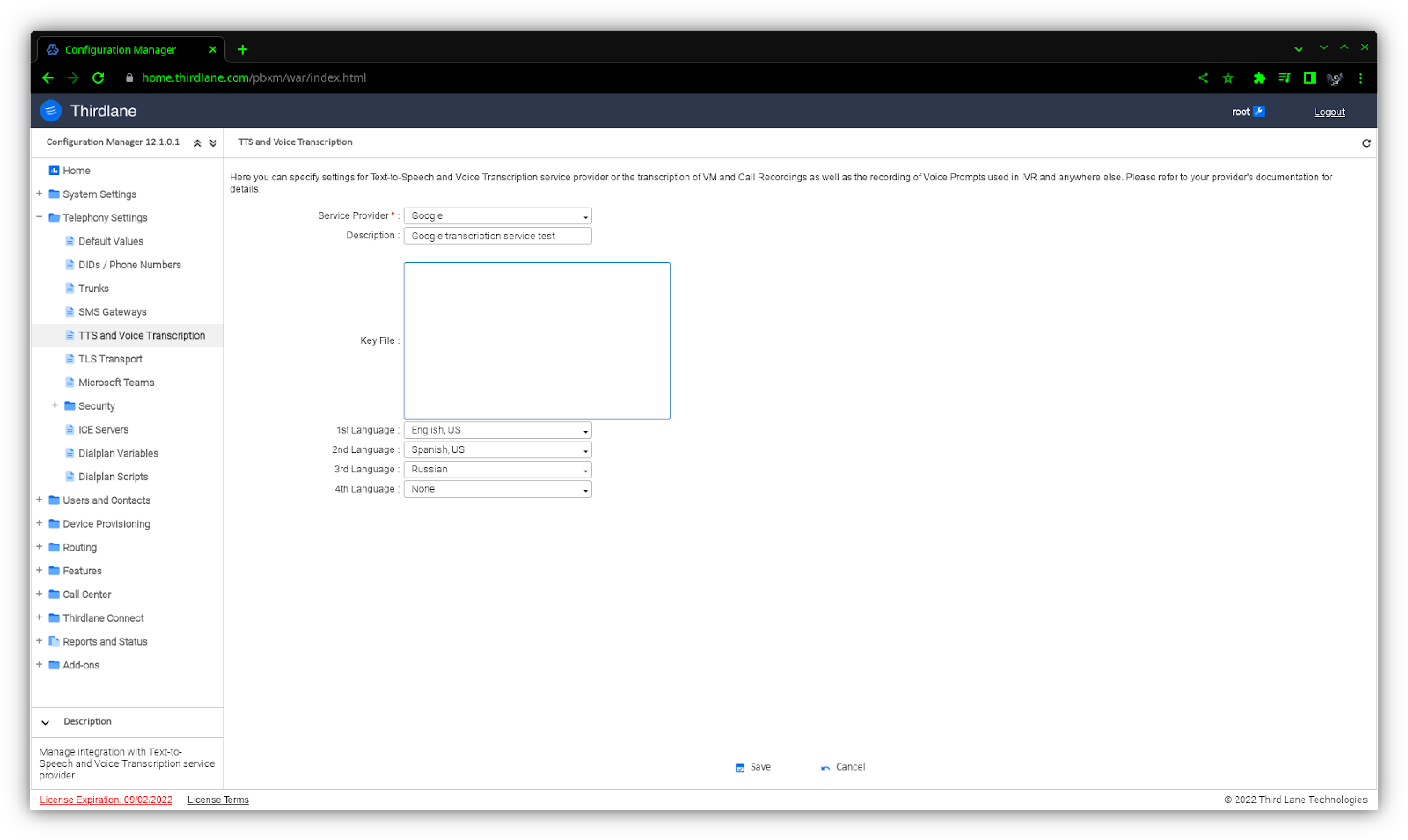Screen dimensions: 1408x840
Task: Open the License Terms link
Action: [218, 800]
